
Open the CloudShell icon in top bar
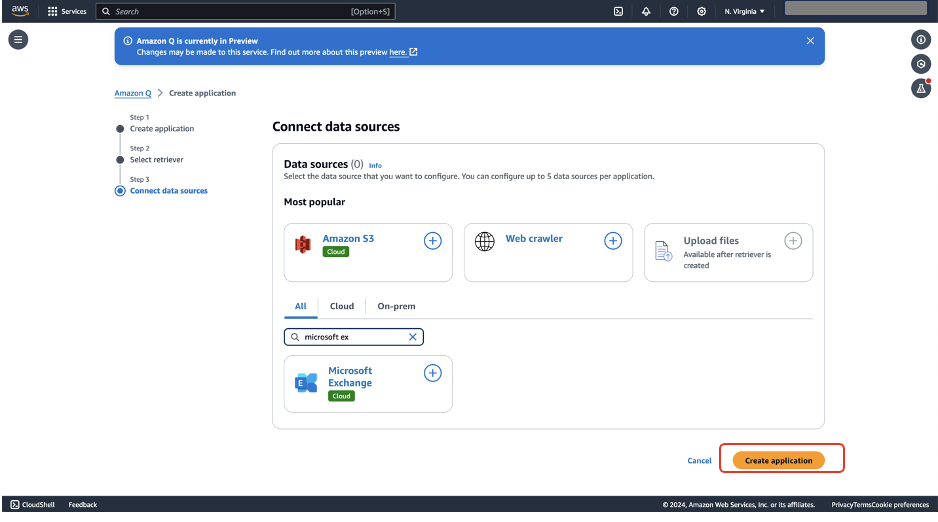[x=619, y=11]
